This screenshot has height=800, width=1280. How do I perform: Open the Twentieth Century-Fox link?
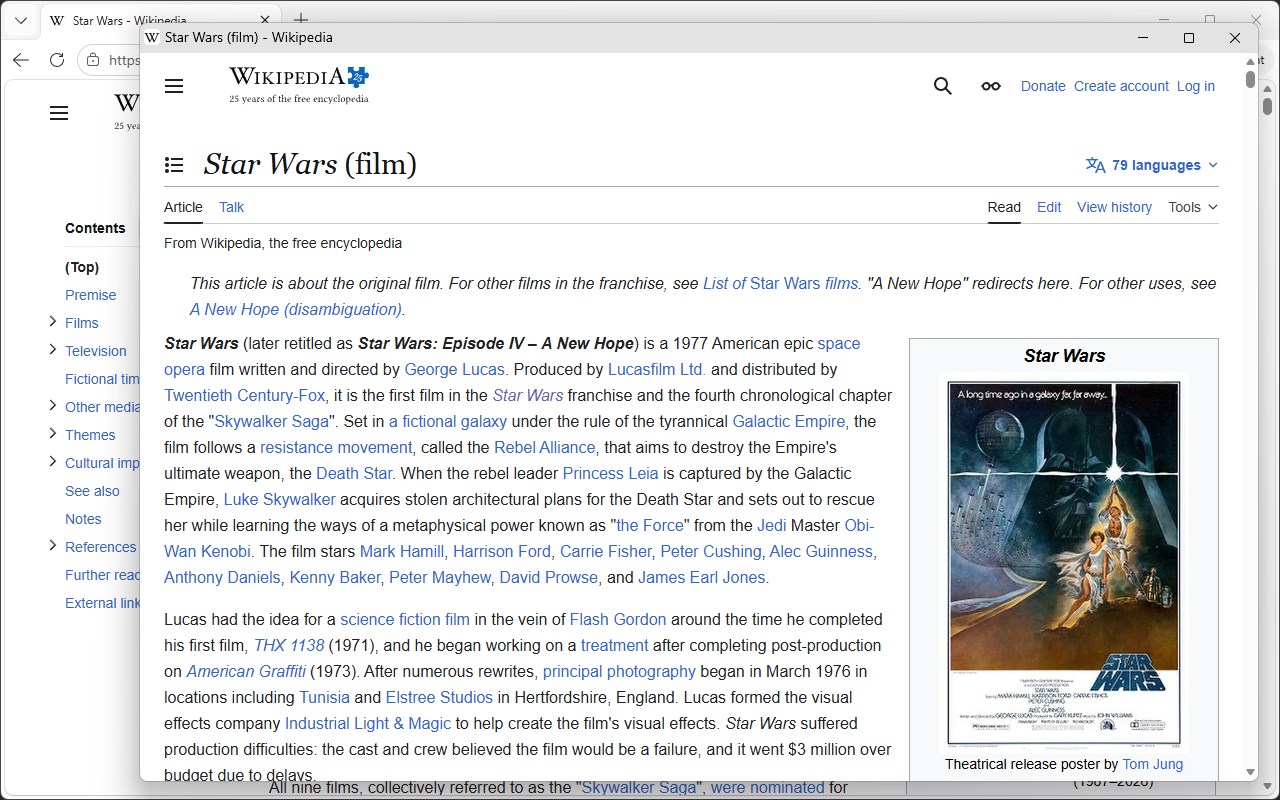tap(245, 395)
